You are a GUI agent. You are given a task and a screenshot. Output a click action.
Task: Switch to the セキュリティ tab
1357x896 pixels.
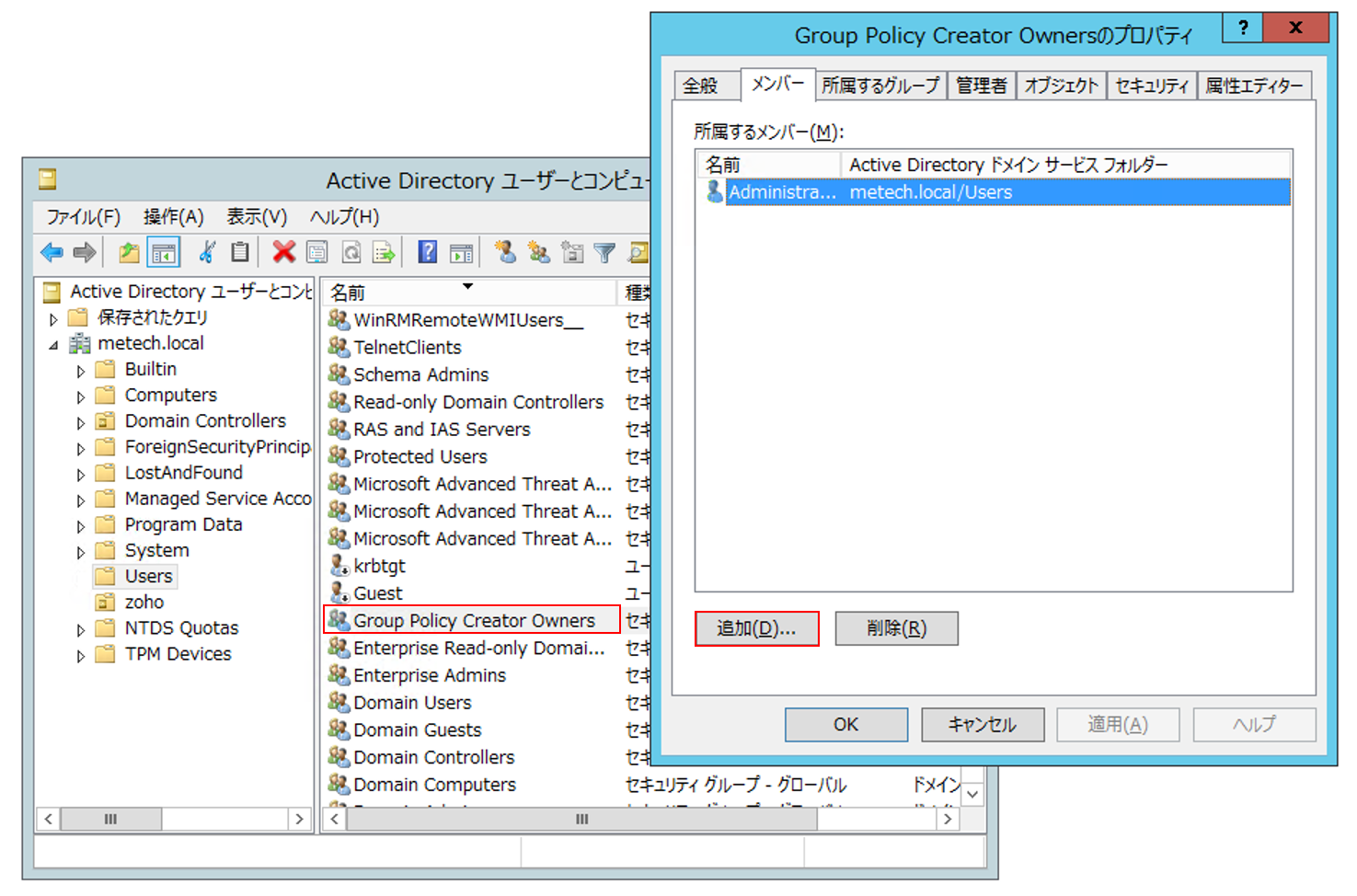pyautogui.click(x=1152, y=86)
